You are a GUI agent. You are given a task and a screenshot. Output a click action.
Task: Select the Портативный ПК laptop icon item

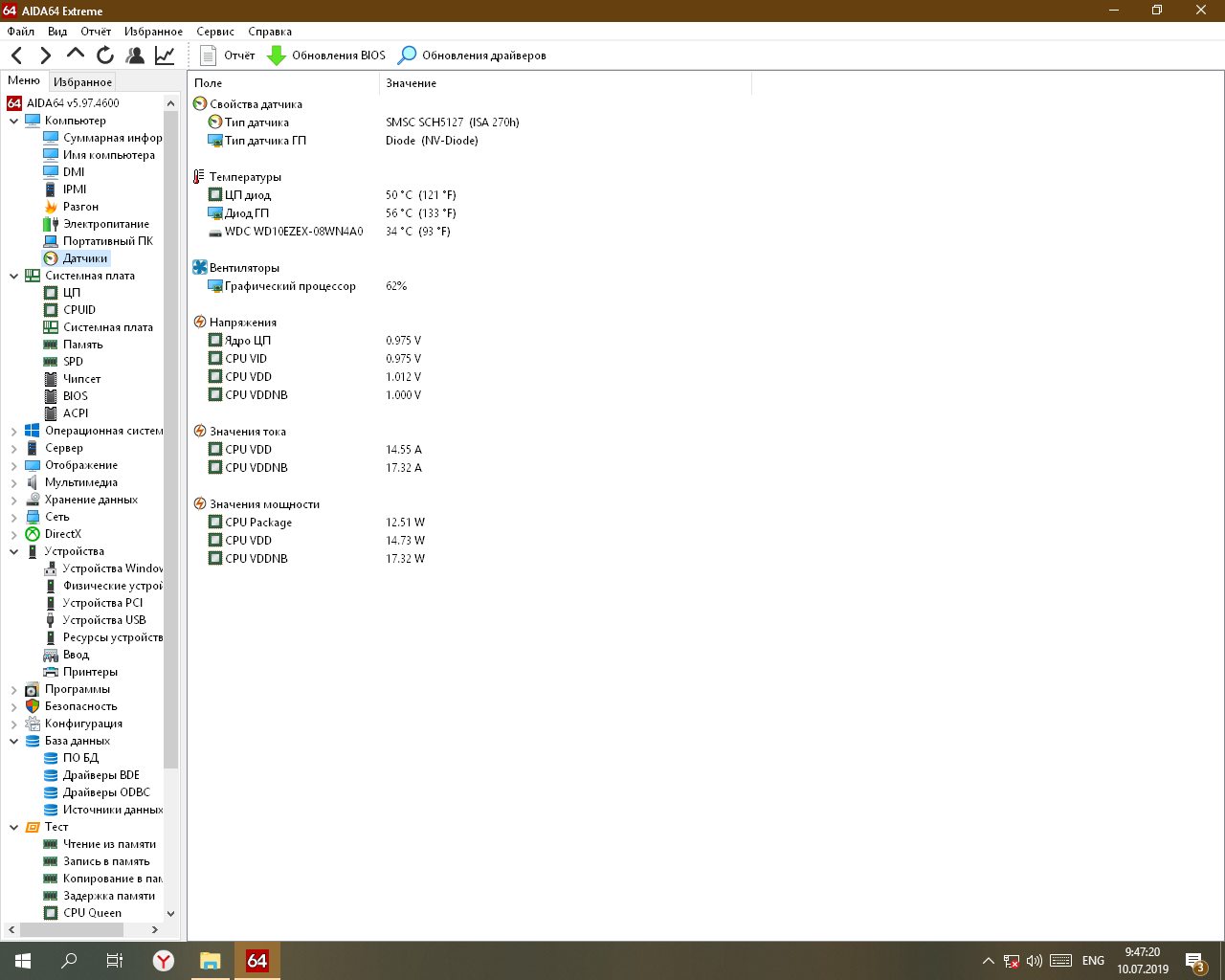[51, 241]
